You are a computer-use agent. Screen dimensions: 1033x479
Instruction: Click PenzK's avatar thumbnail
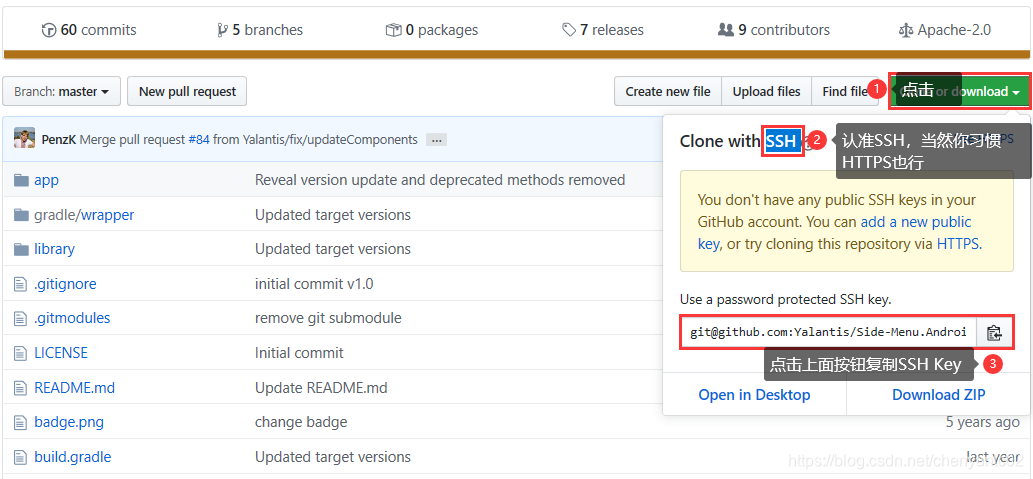click(x=25, y=139)
